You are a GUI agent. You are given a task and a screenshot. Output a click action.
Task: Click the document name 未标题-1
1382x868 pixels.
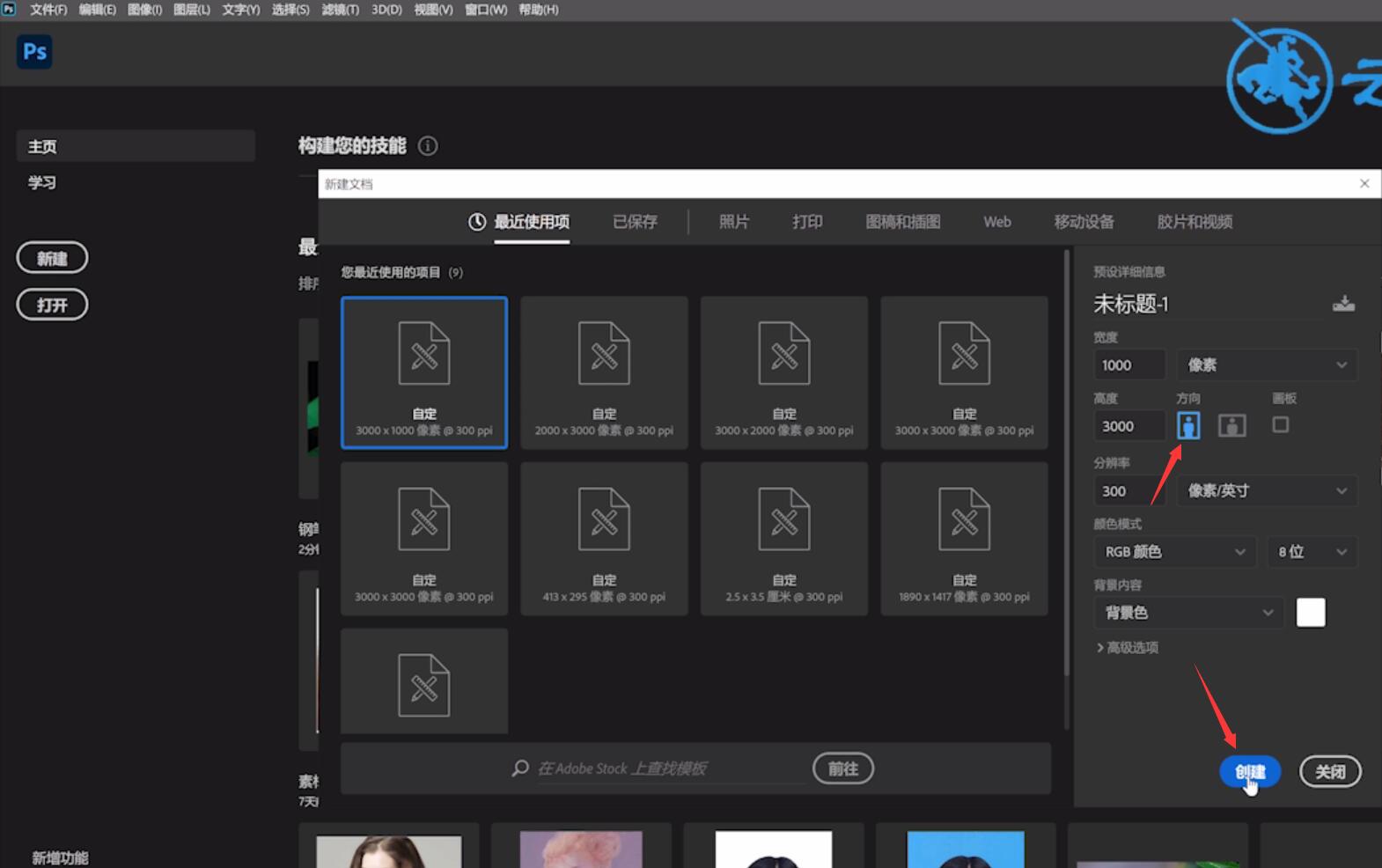click(1130, 305)
